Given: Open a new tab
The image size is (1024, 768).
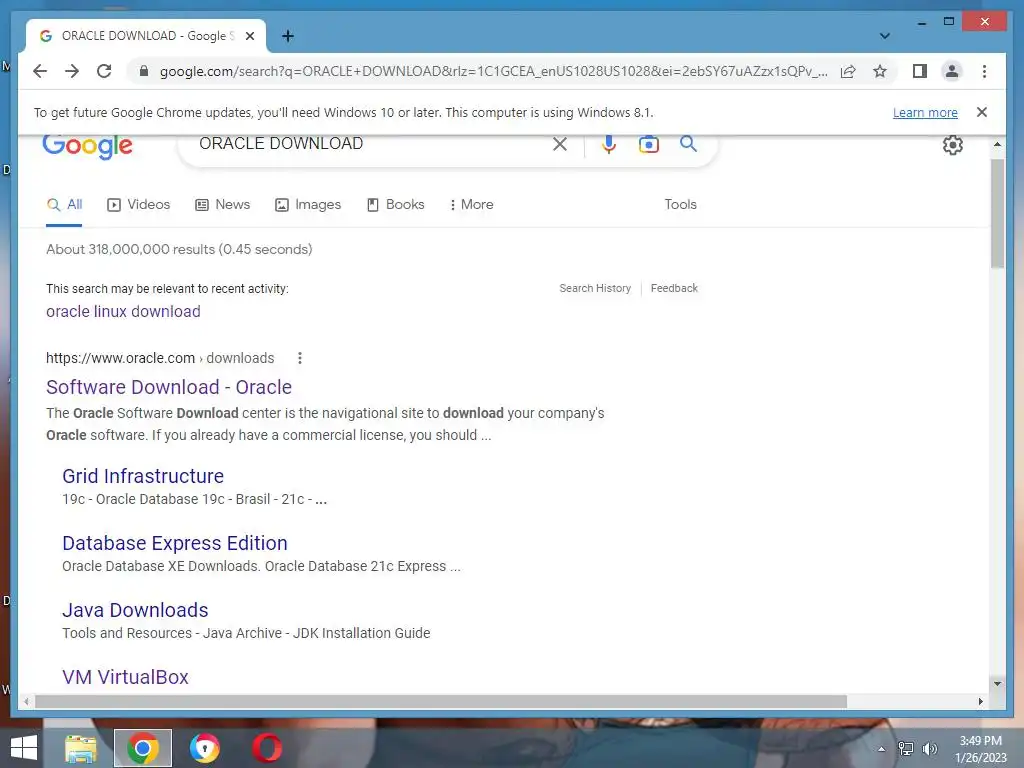Looking at the screenshot, I should [x=287, y=36].
